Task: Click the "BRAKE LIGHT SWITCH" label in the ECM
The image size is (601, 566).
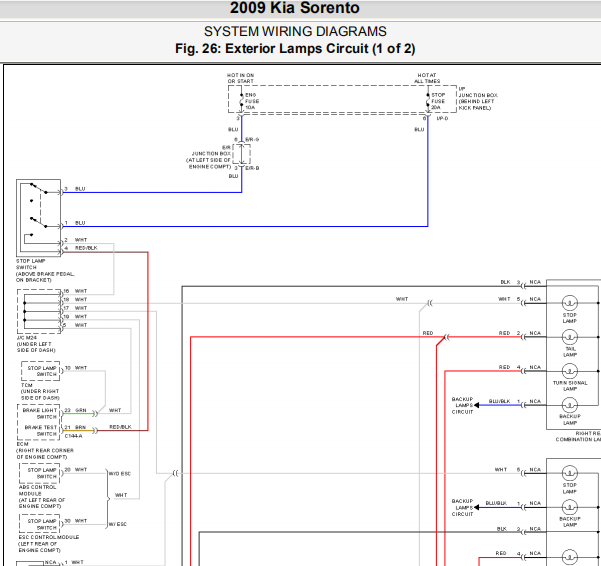Action: pyautogui.click(x=39, y=413)
